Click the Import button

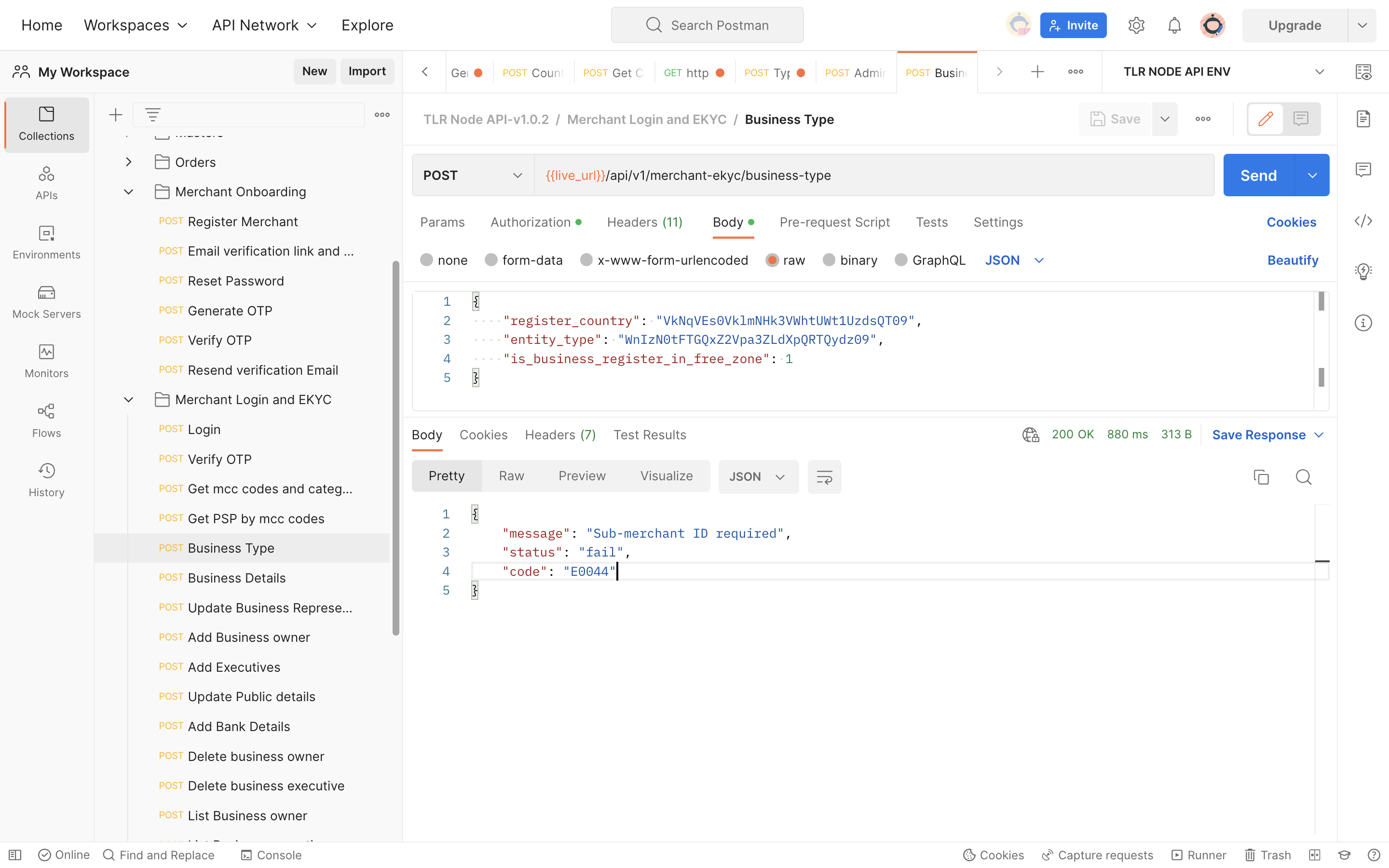[367, 71]
